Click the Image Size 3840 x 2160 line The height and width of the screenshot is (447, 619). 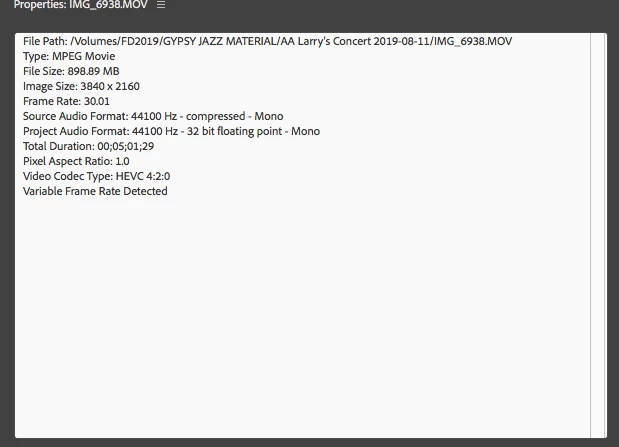81,86
